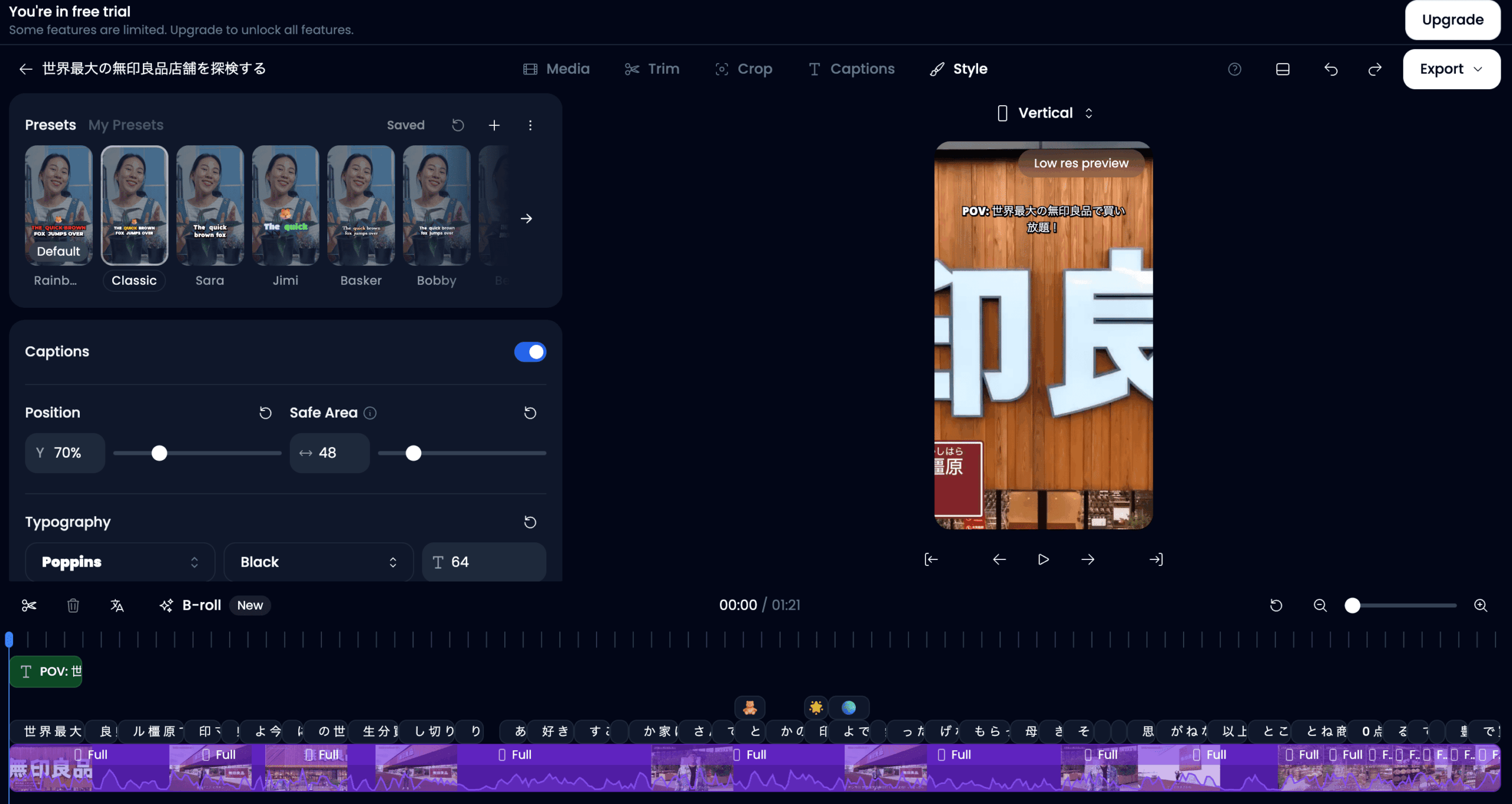This screenshot has width=1512, height=804.
Task: Open the translate captions icon
Action: point(117,606)
